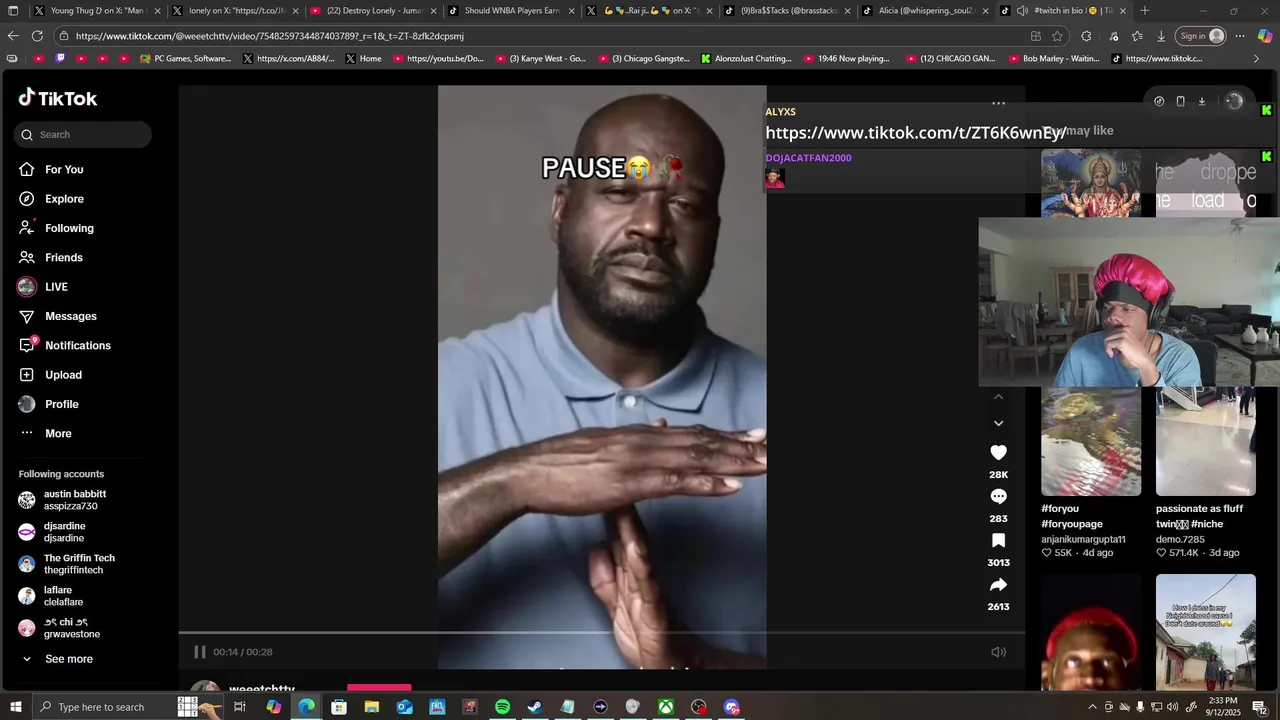Toggle the video volume mute icon
Image resolution: width=1280 pixels, height=720 pixels.
pos(998,652)
